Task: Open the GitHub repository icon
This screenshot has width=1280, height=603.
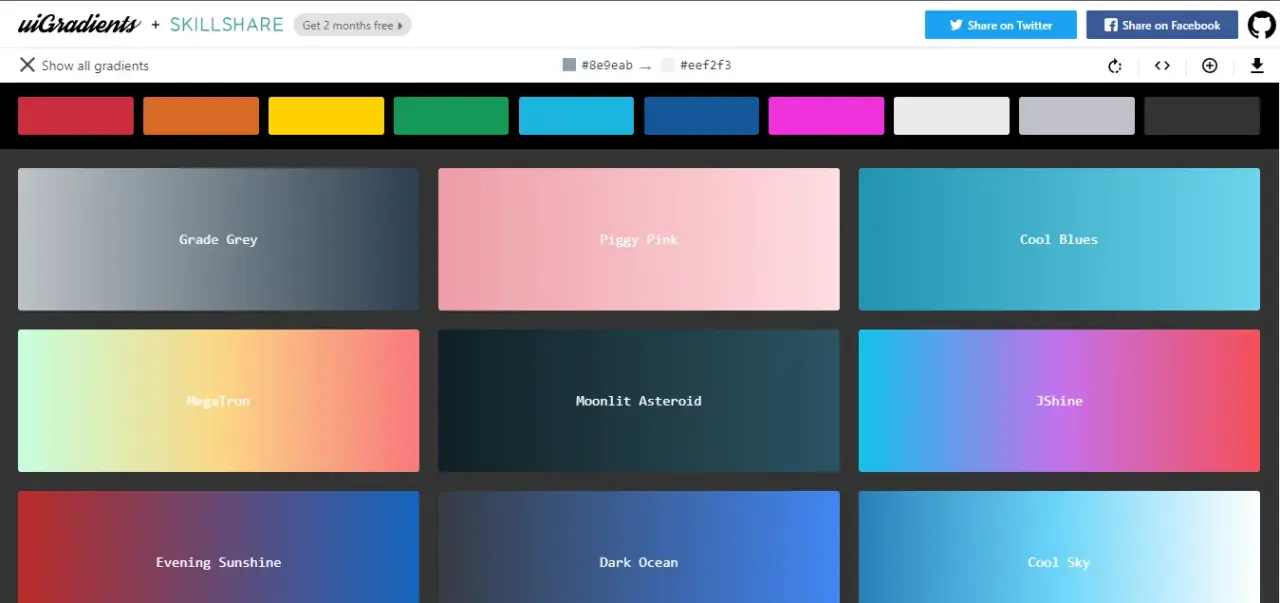Action: click(1261, 25)
